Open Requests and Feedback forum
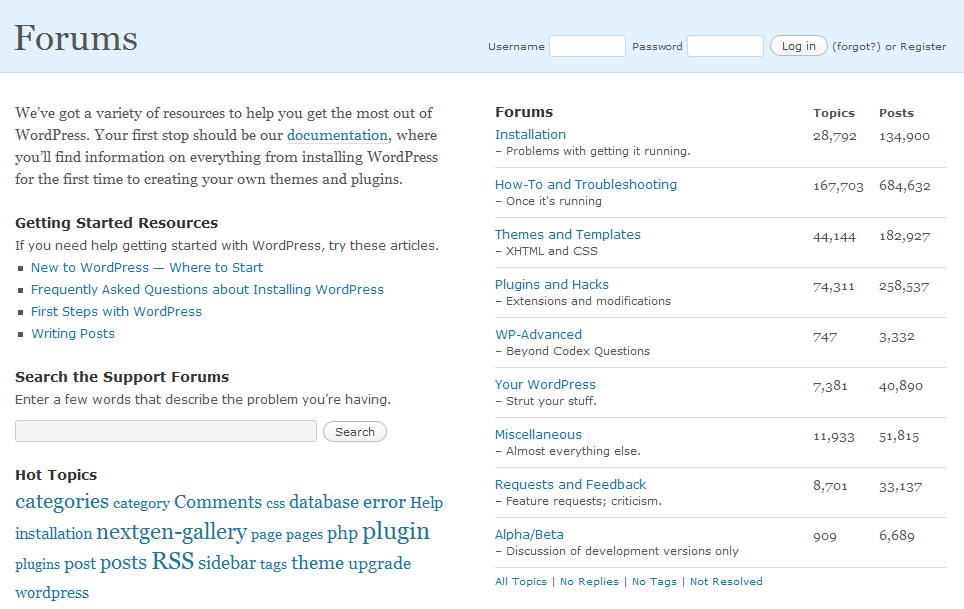The image size is (964, 609). (571, 484)
